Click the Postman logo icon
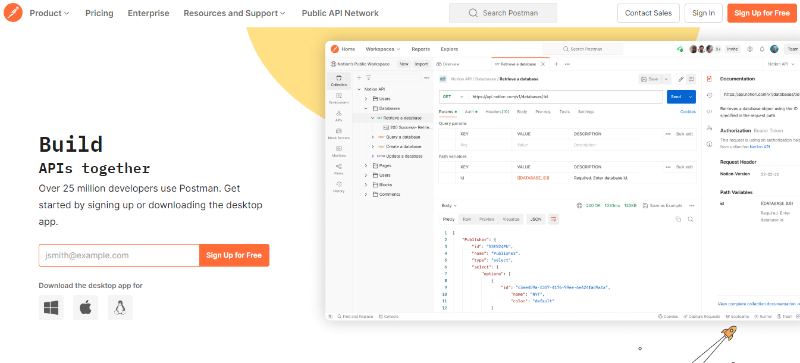Viewport: 800px width, 363px height. coord(13,13)
